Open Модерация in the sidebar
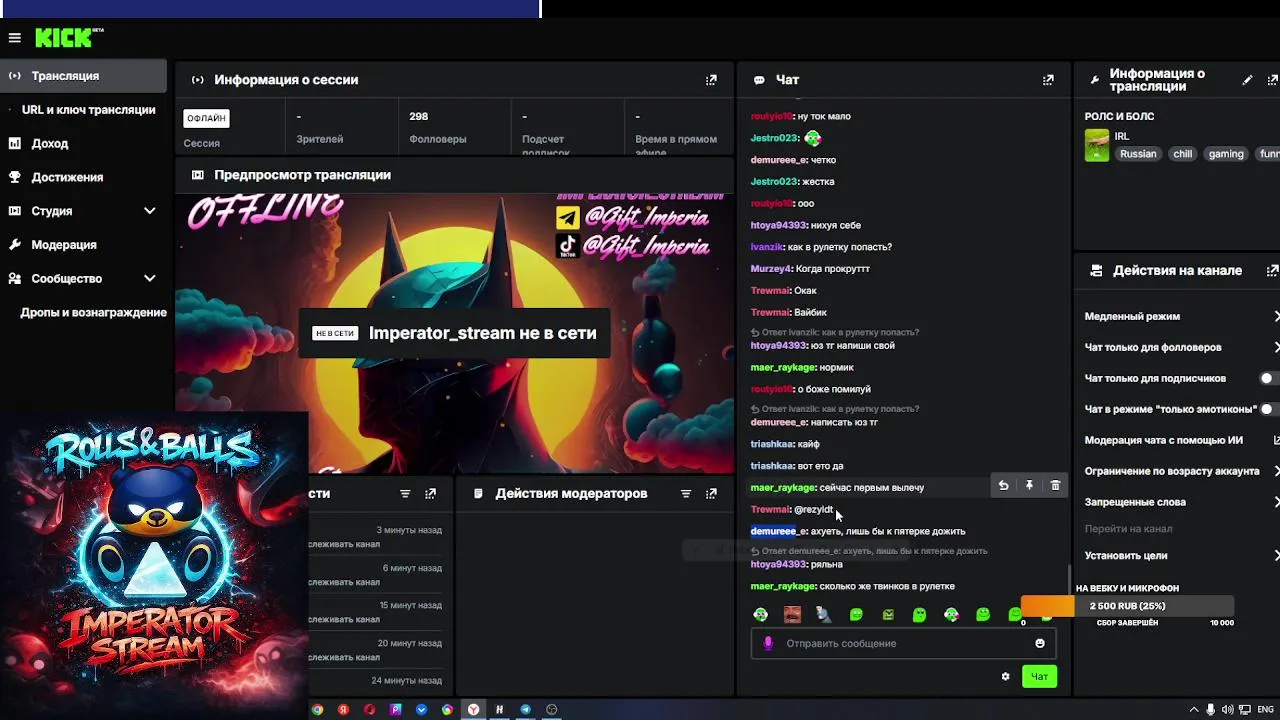Viewport: 1280px width, 720px height. [64, 245]
